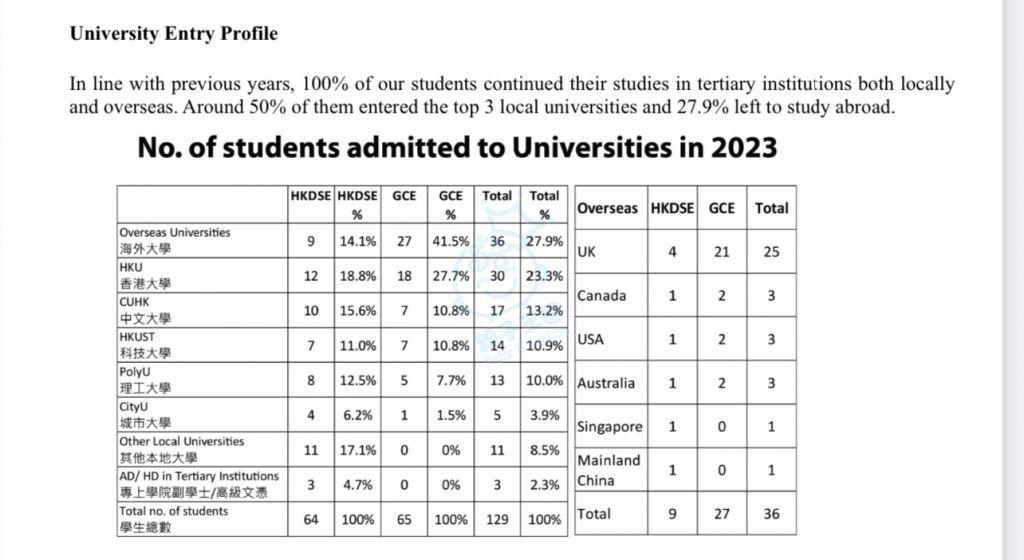Select the 41.5% GCE percentage cell

(451, 241)
